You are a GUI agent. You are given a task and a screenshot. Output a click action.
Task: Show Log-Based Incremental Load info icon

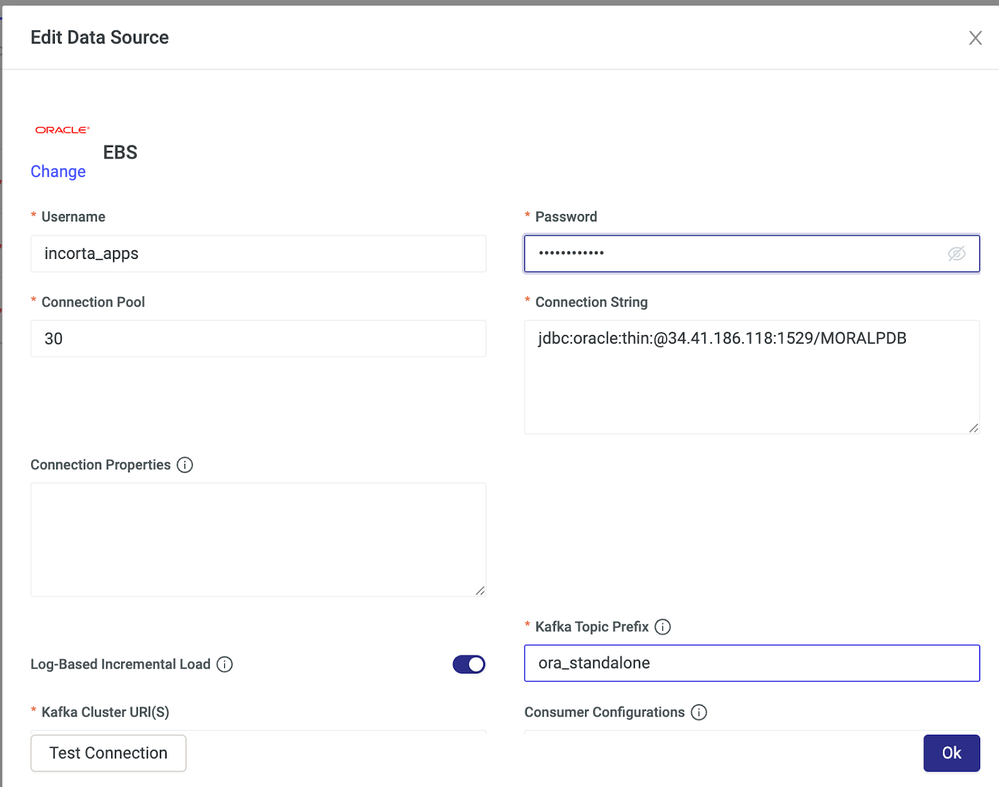[x=224, y=665]
